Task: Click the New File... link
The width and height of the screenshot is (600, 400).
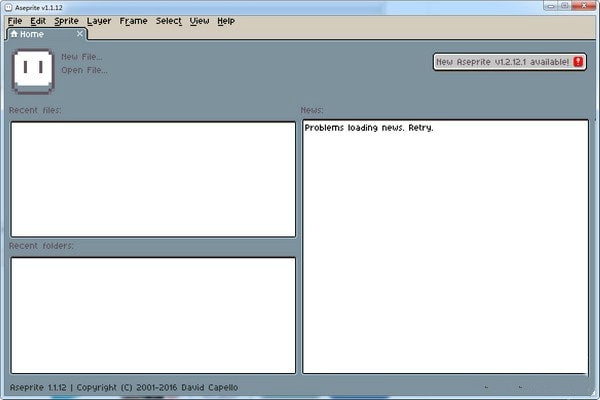Action: coord(82,57)
